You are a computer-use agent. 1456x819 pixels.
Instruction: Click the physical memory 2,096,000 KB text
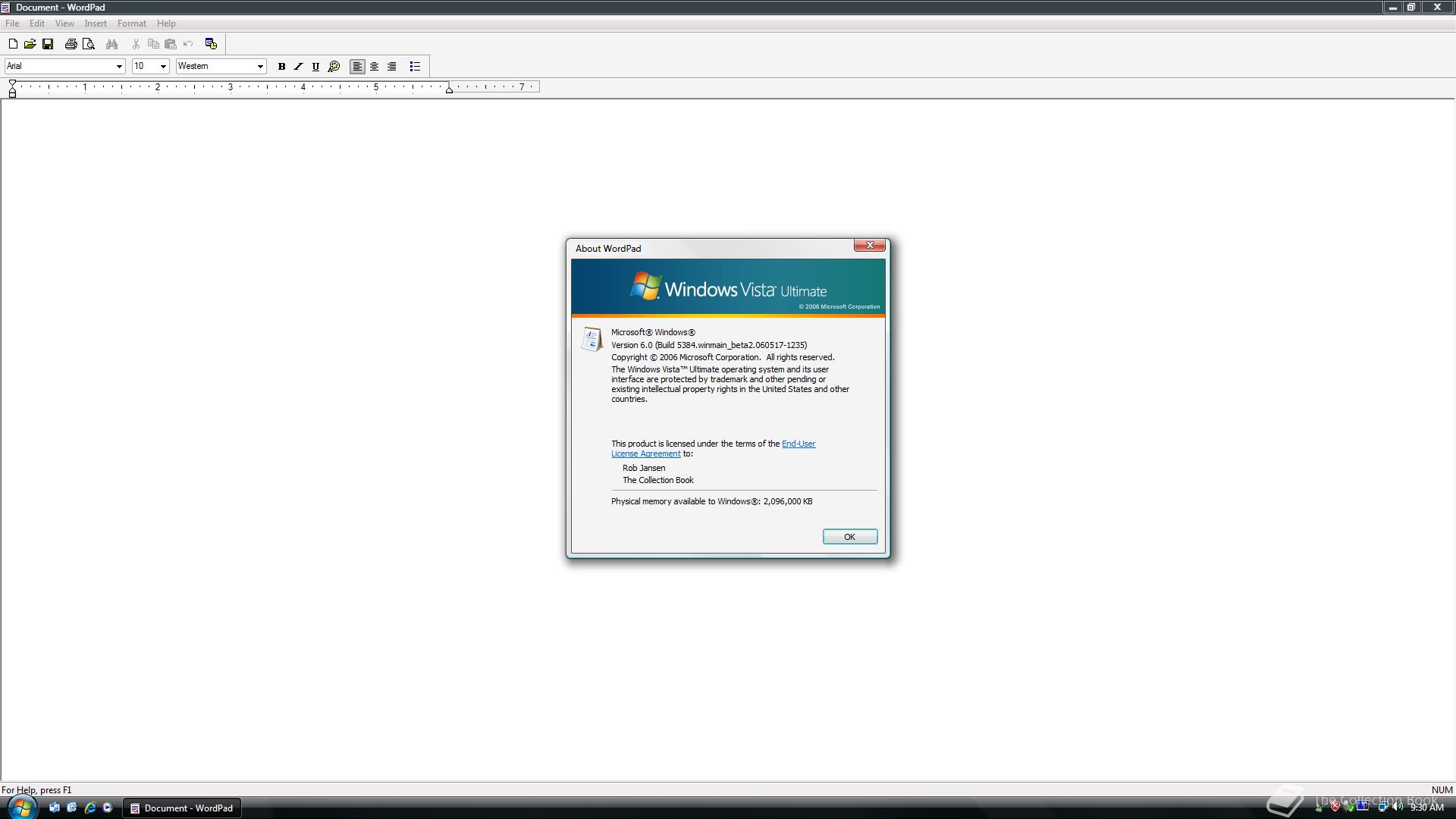(x=711, y=501)
